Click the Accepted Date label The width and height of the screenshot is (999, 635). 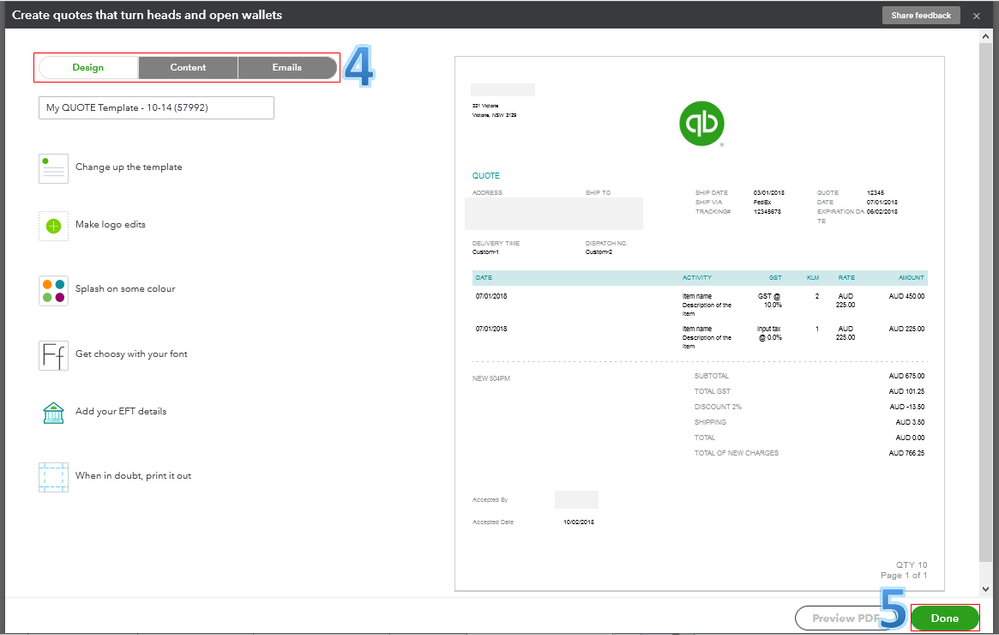tap(492, 522)
